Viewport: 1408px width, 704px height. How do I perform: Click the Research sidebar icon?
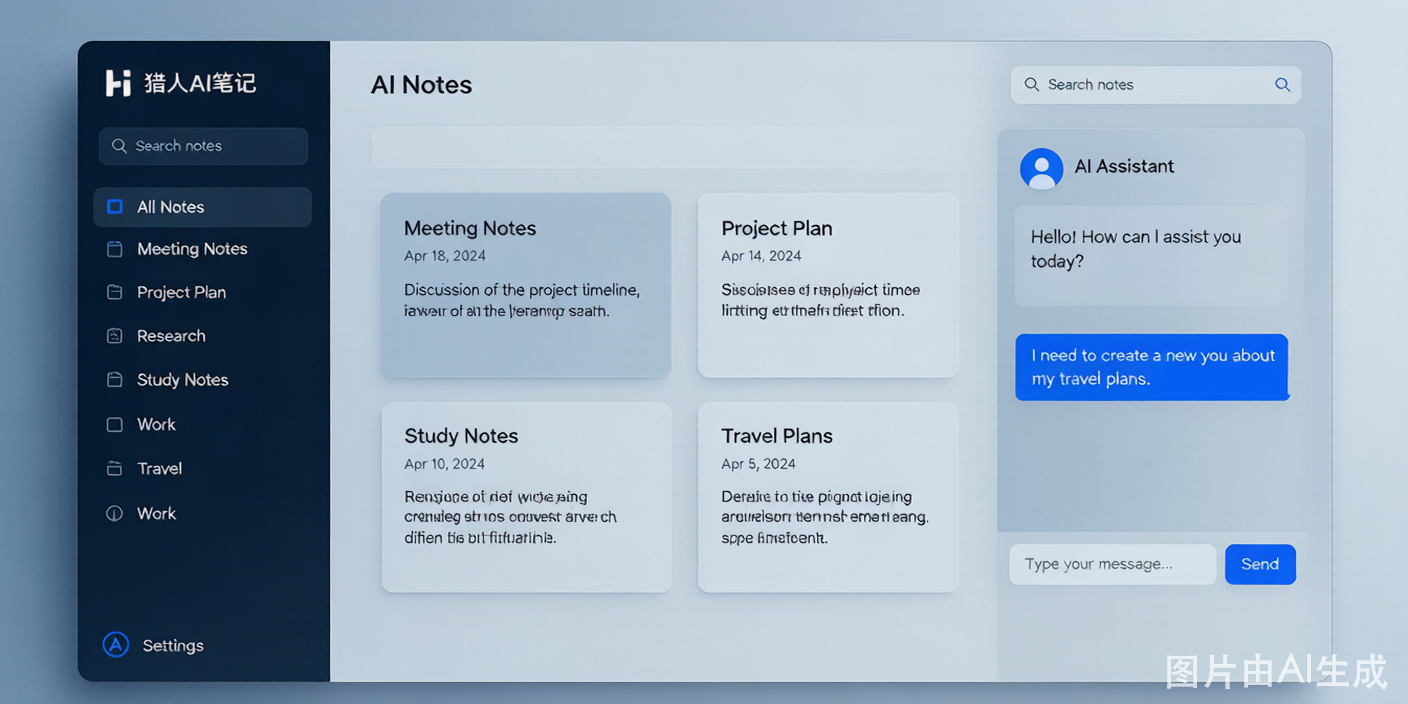pyautogui.click(x=115, y=336)
